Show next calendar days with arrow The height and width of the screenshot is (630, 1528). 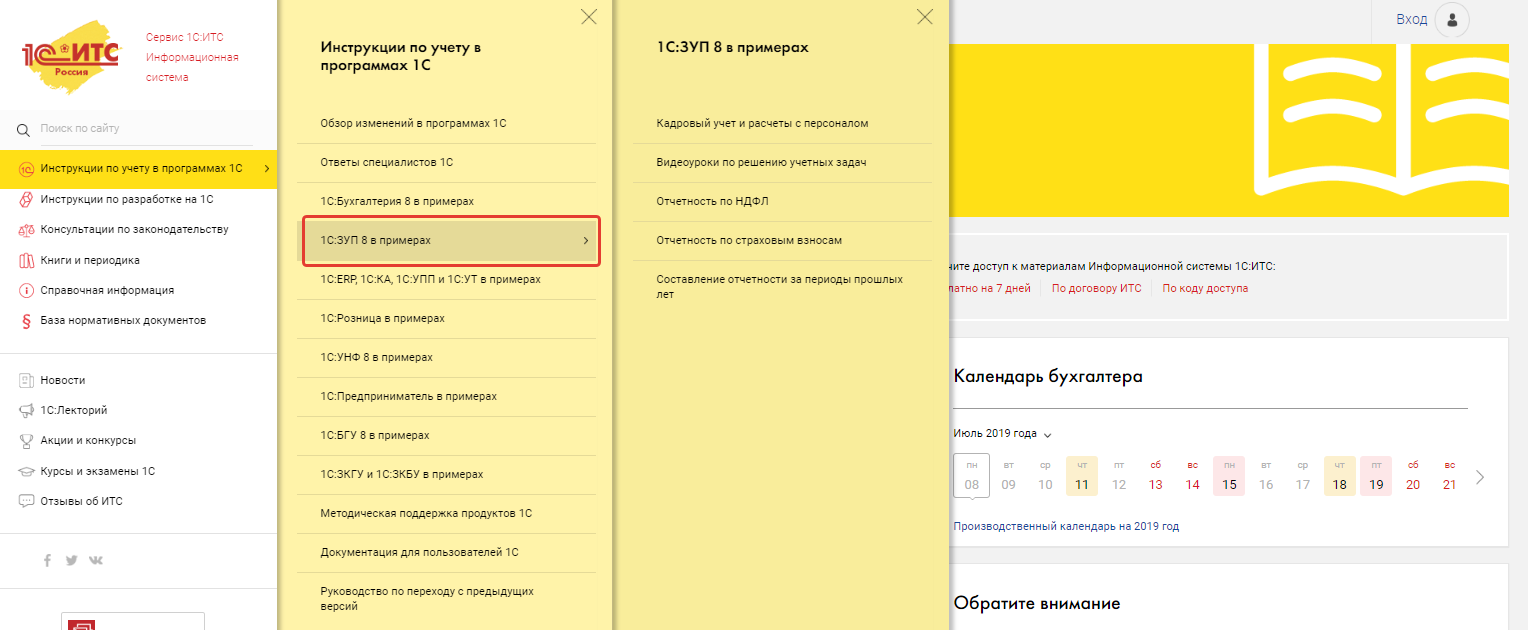point(1480,477)
